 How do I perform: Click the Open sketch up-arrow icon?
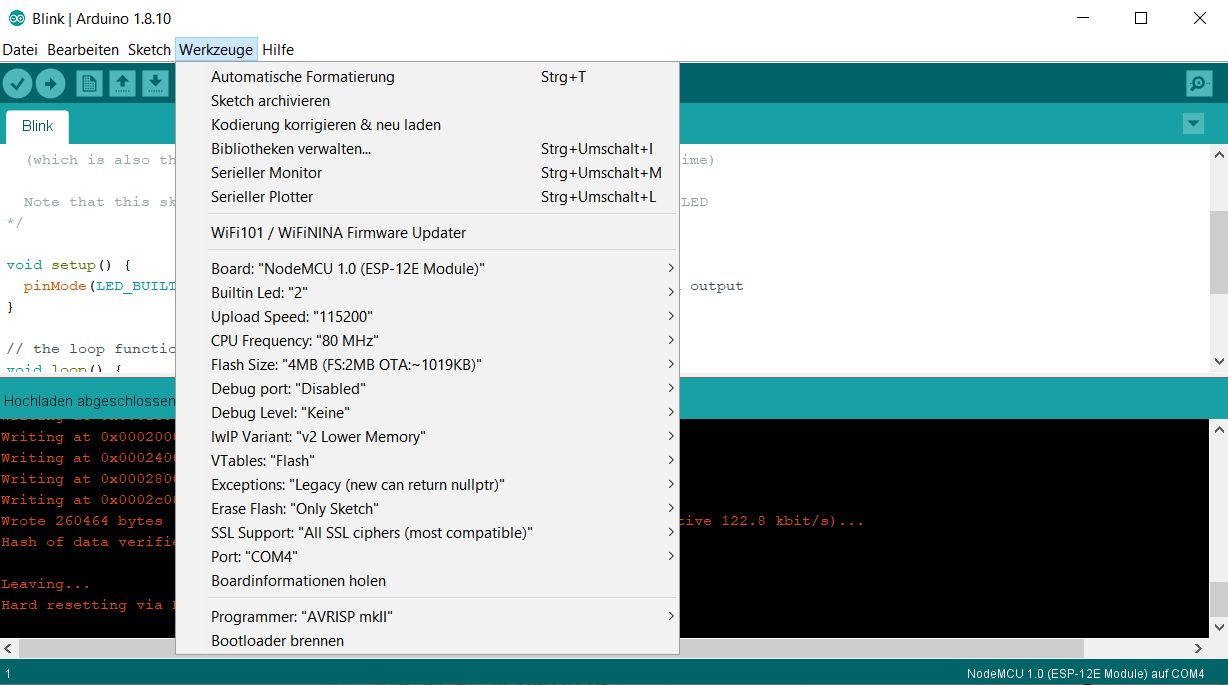pyautogui.click(x=122, y=84)
